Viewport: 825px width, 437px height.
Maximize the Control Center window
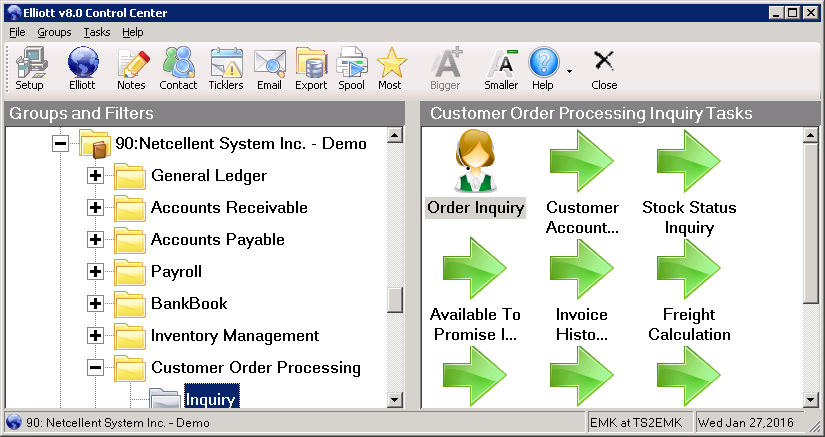[x=792, y=13]
